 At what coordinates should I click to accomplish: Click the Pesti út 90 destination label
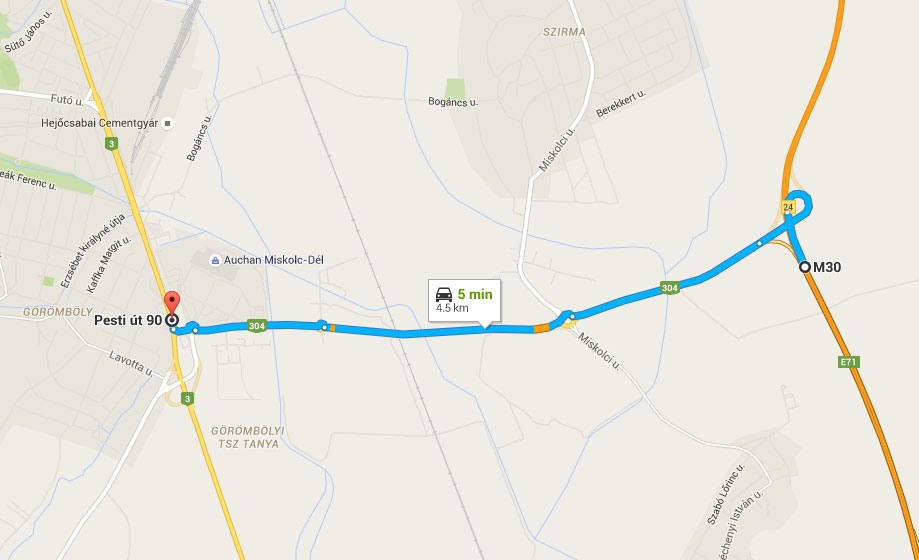point(128,320)
